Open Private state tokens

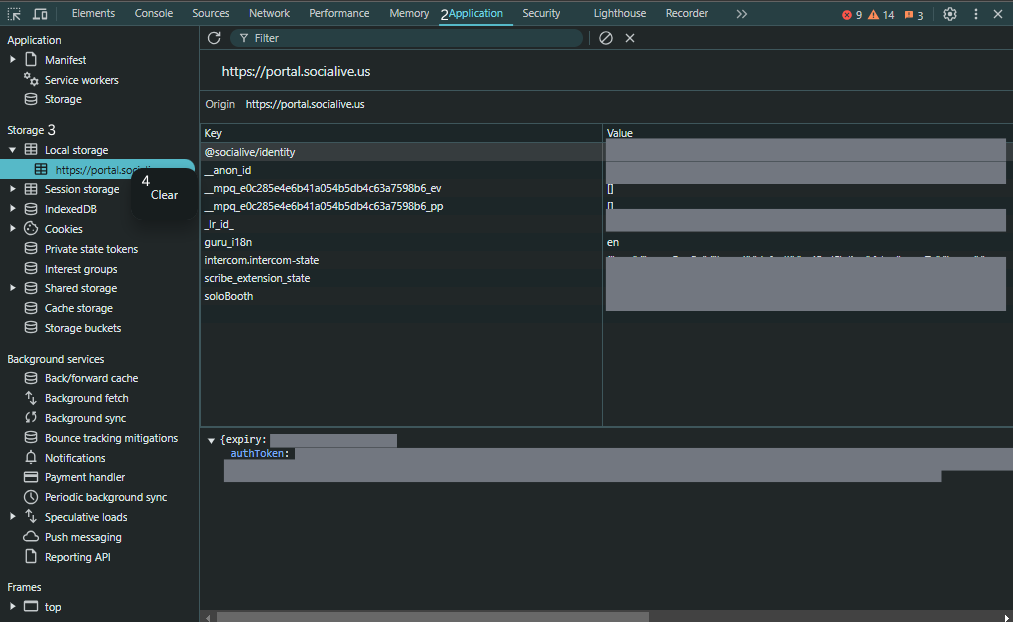[91, 249]
